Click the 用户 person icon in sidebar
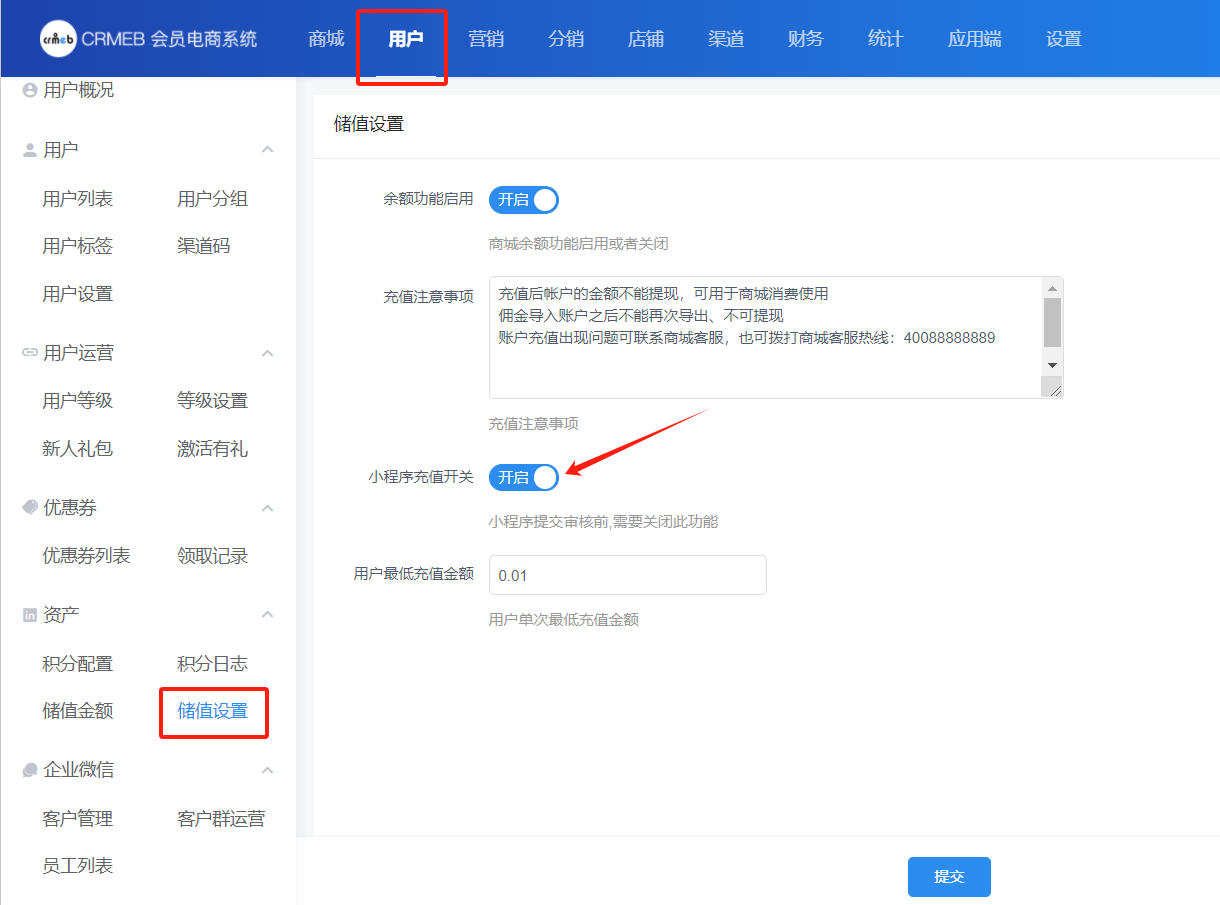The image size is (1220, 905). 30,150
